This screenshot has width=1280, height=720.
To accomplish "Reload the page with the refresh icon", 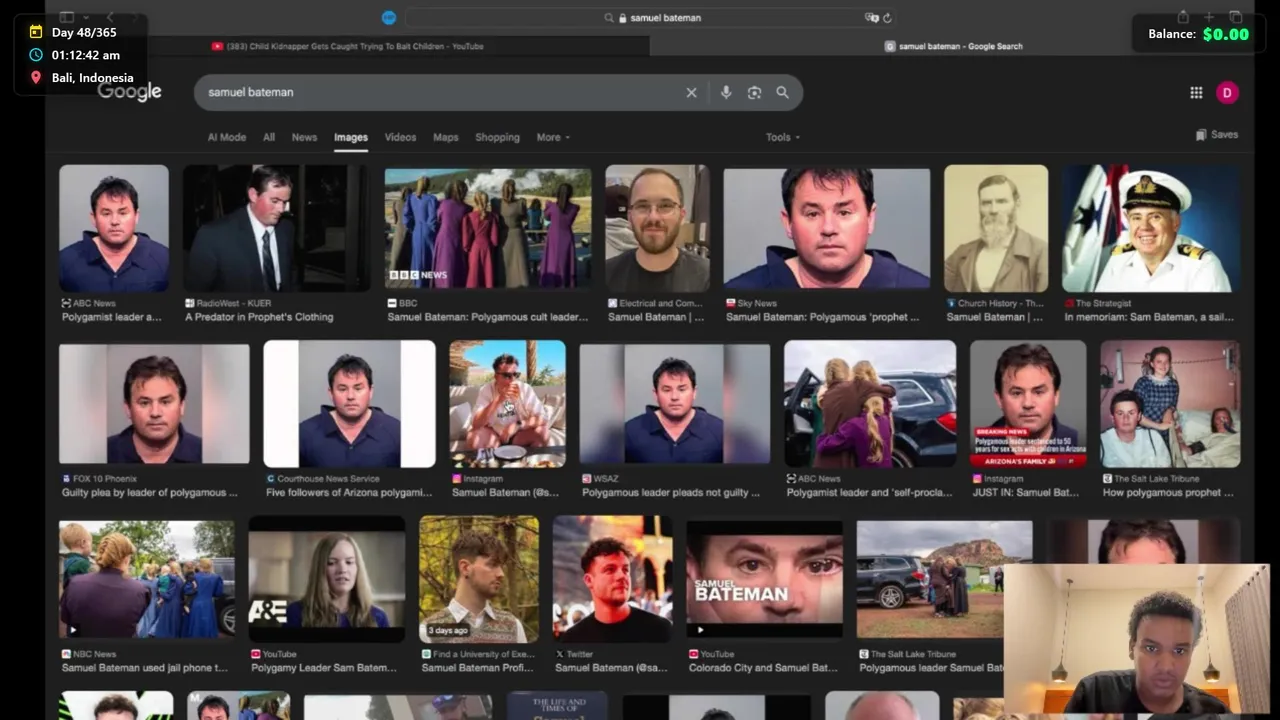I will coord(887,17).
